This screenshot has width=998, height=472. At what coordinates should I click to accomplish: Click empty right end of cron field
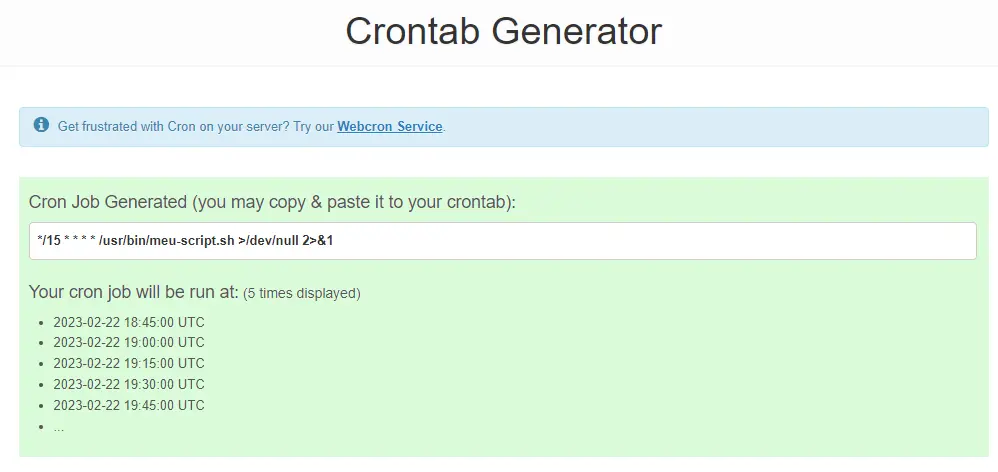(x=827, y=240)
